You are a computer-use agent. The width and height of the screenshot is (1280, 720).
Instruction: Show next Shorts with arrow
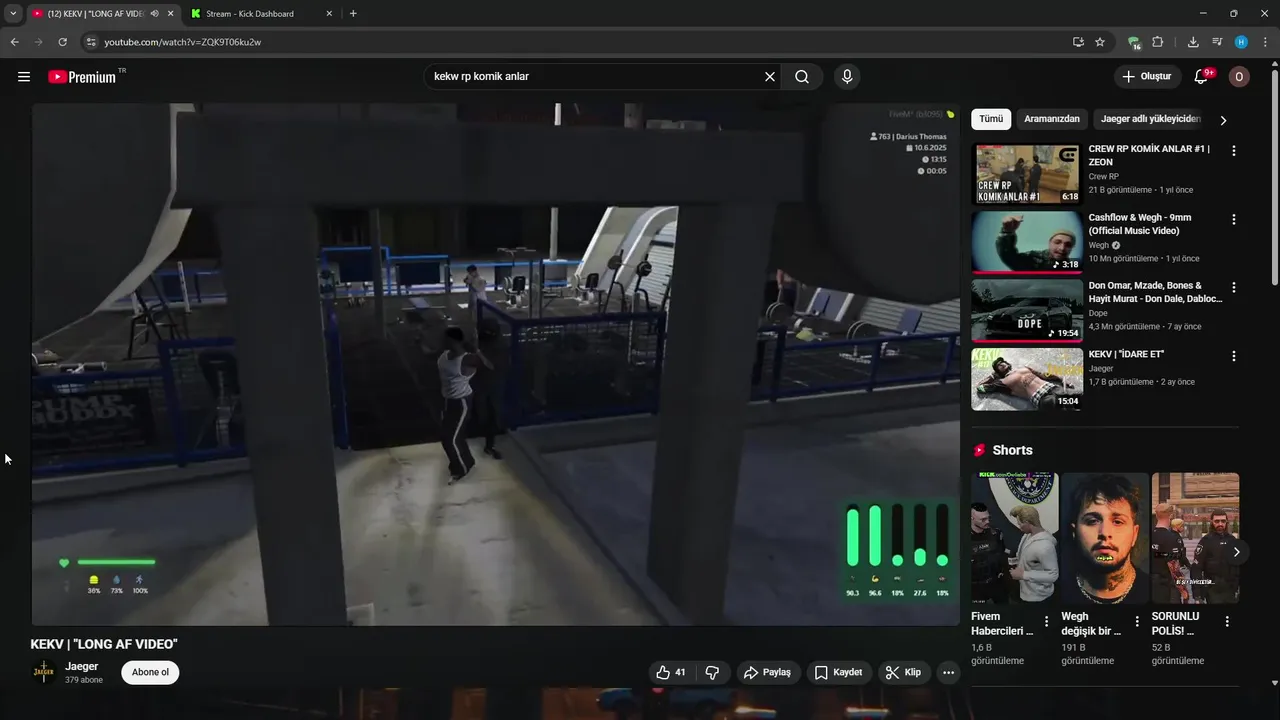[1236, 552]
